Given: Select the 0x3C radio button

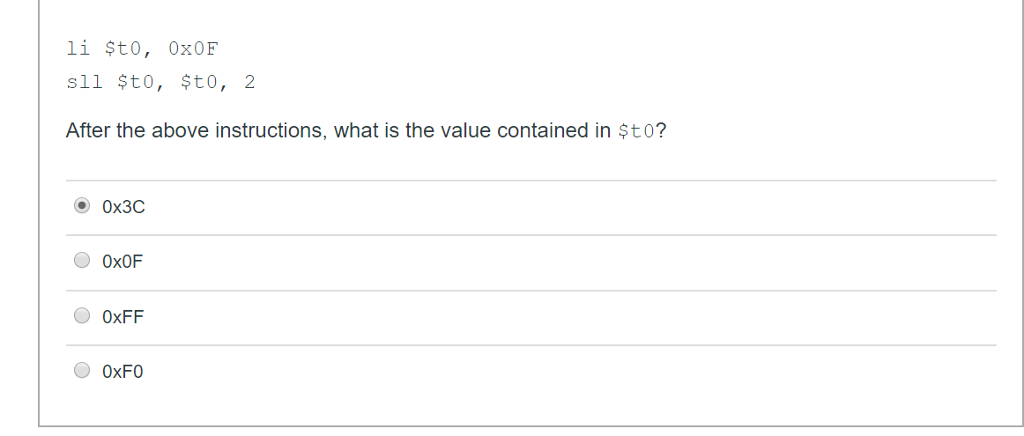Looking at the screenshot, I should point(82,206).
